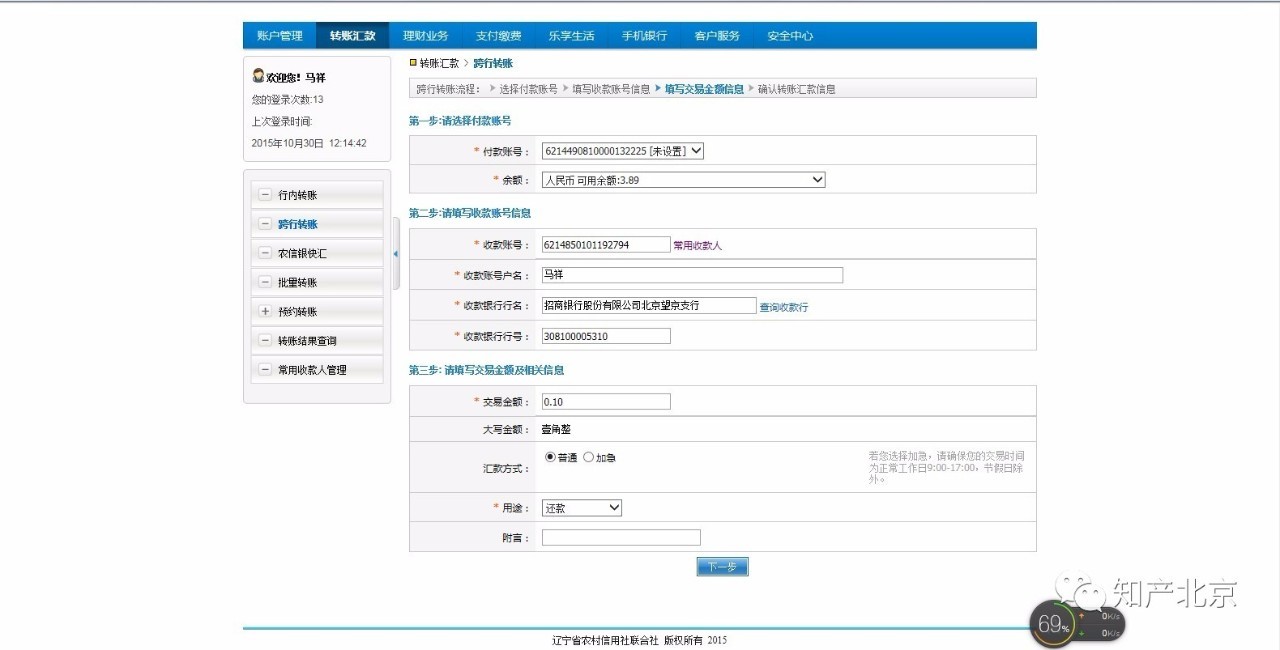Open the 安全中心 menu tab

tap(791, 36)
